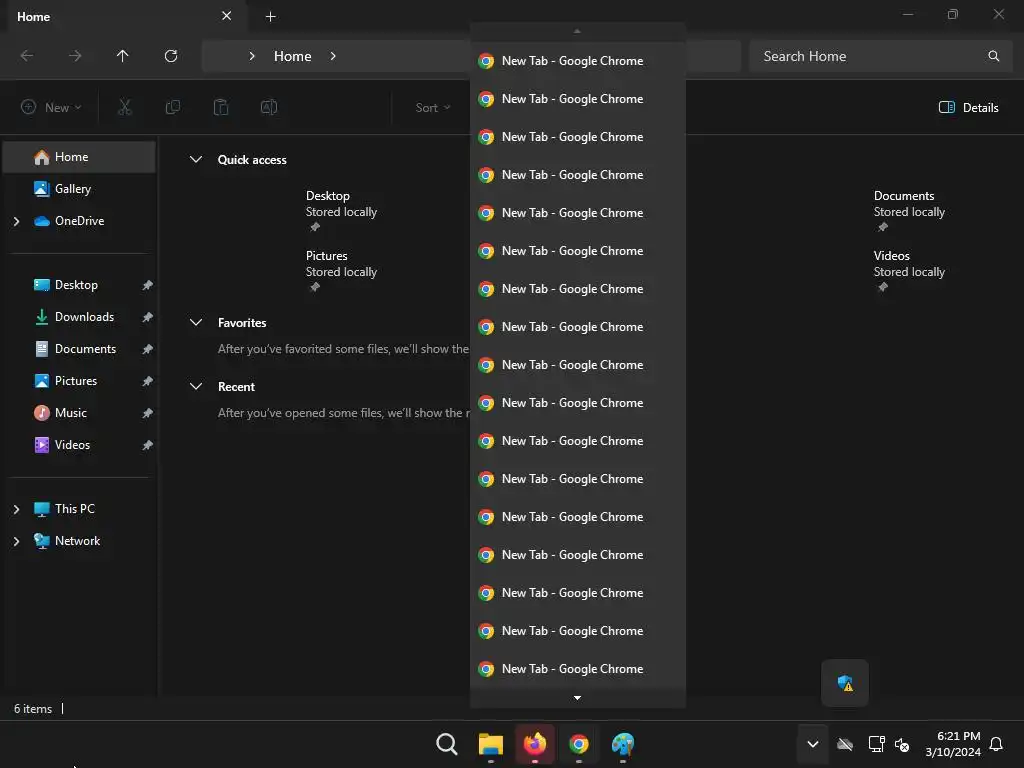
Task: Open Paint from the taskbar
Action: click(x=623, y=744)
